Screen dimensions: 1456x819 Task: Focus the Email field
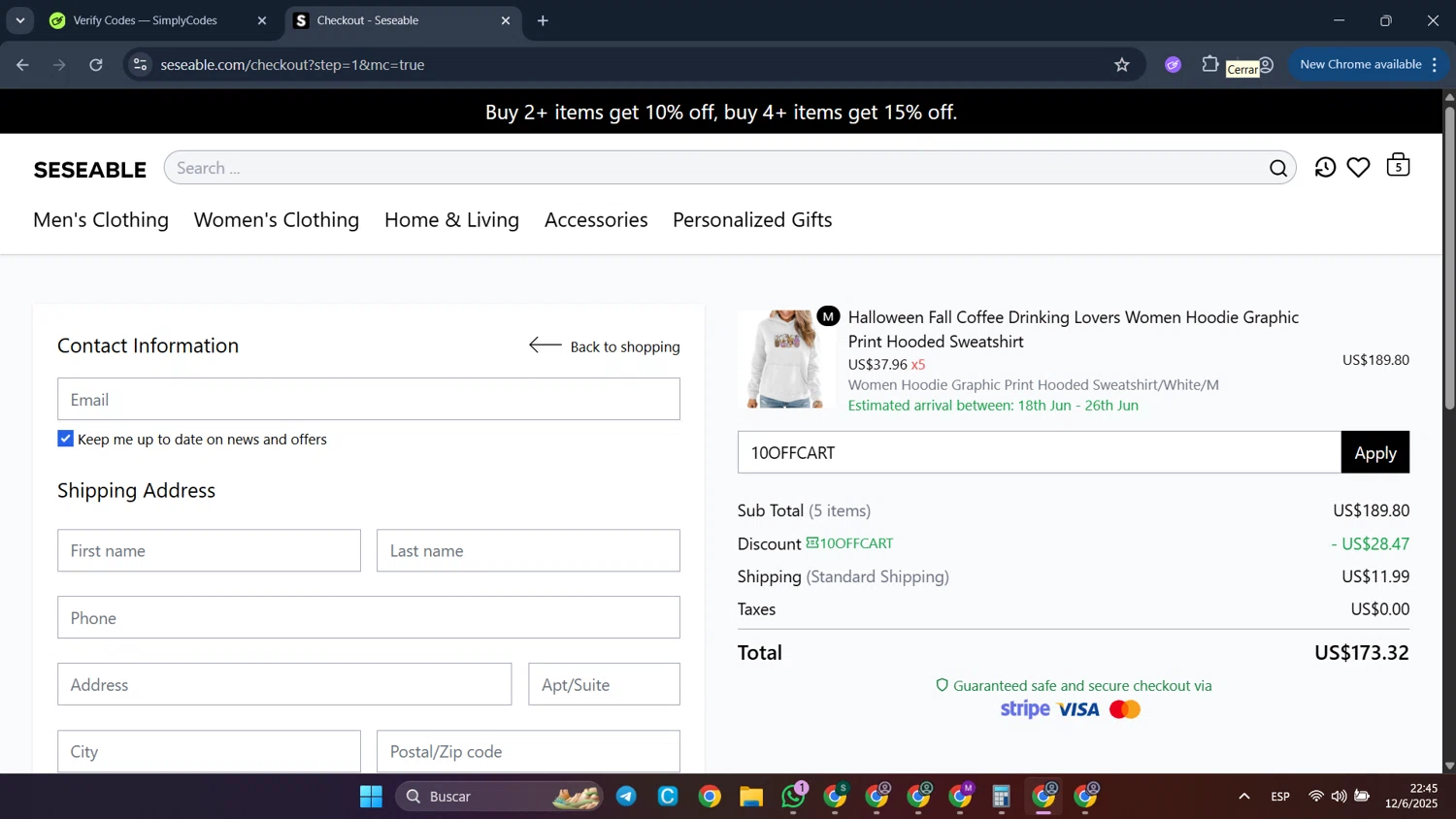pyautogui.click(x=369, y=399)
